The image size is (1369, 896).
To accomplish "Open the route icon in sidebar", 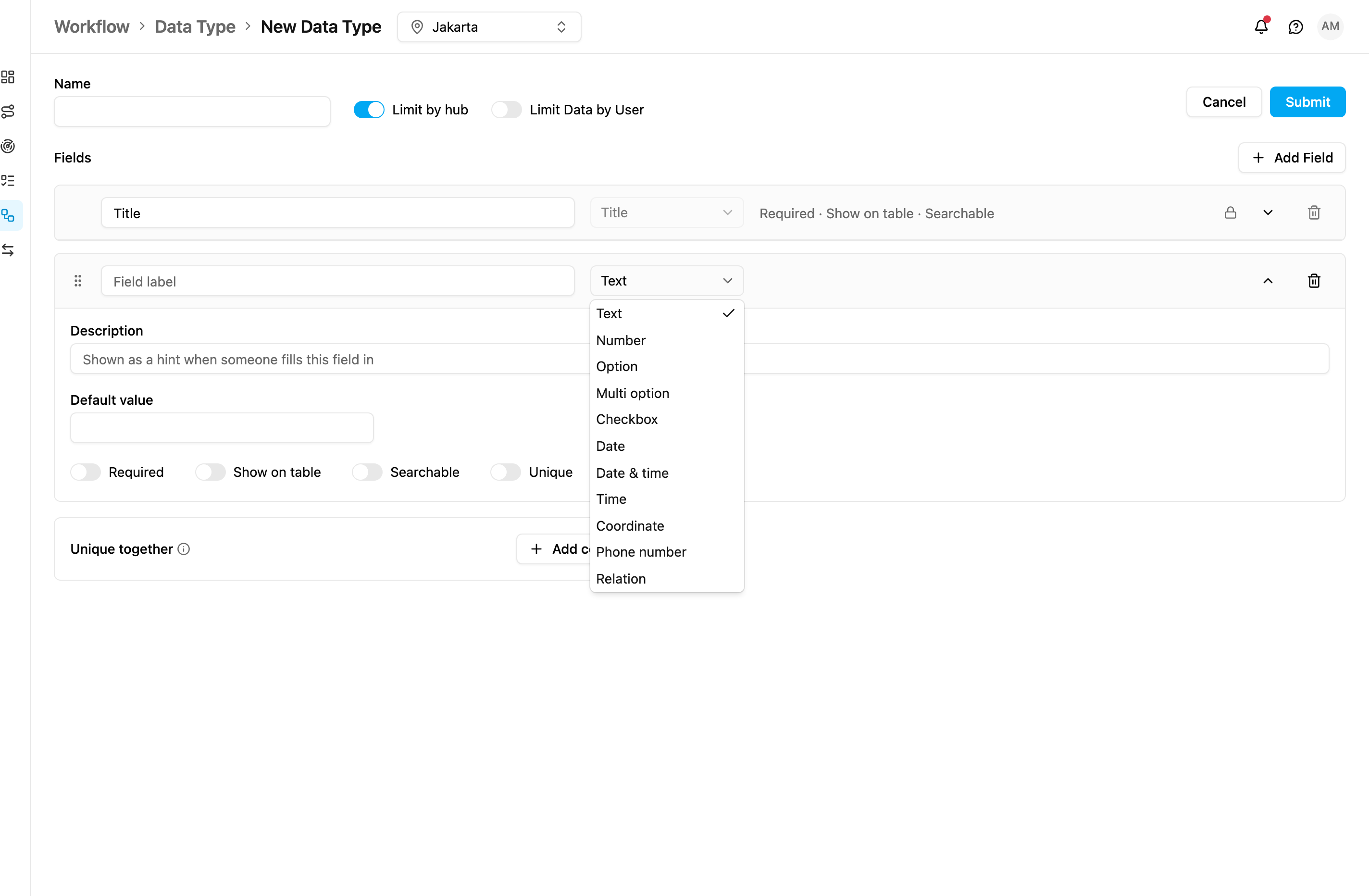I will (x=8, y=112).
